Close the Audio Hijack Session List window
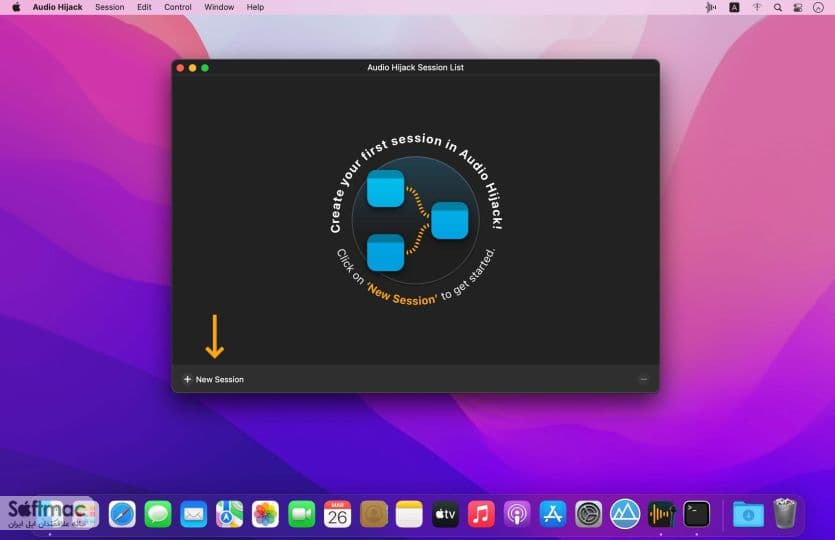The height and width of the screenshot is (540, 835). coord(180,68)
